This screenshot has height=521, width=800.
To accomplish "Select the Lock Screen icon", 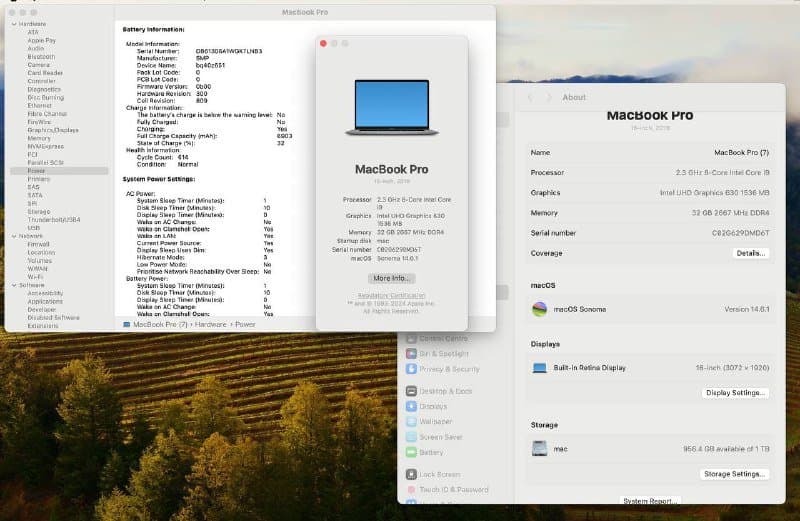I will pyautogui.click(x=411, y=474).
